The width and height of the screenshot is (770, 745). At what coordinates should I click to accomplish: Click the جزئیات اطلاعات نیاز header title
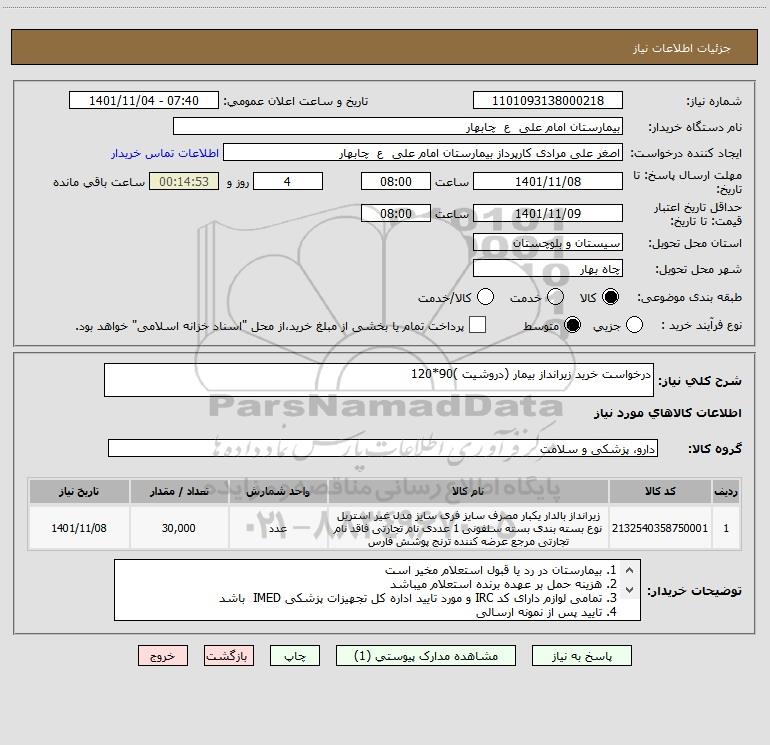(x=681, y=48)
